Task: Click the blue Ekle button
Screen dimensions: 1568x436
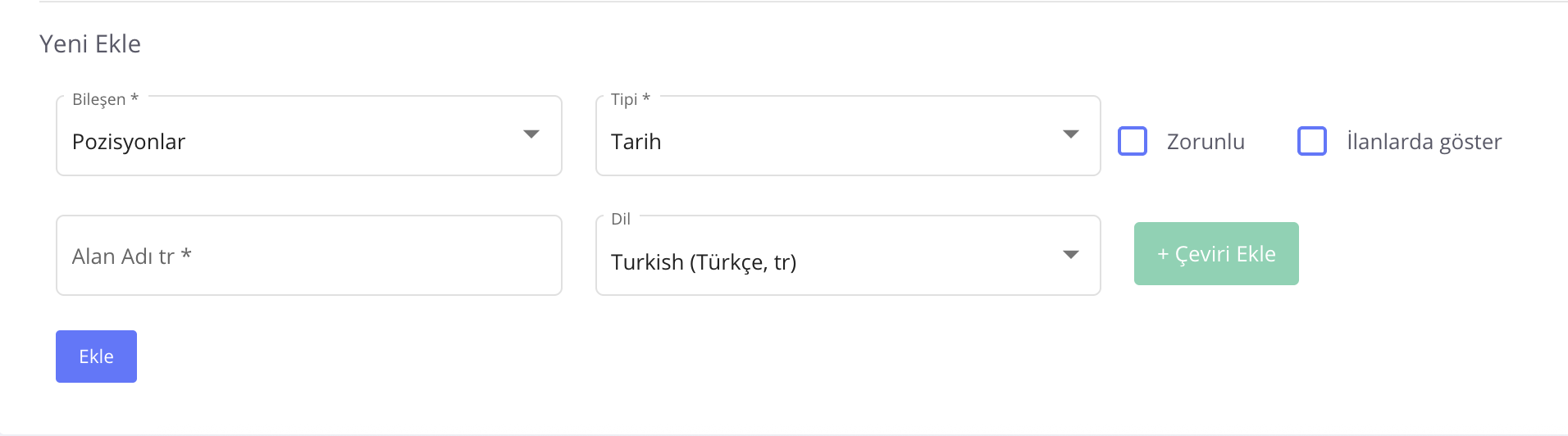Action: (x=96, y=357)
